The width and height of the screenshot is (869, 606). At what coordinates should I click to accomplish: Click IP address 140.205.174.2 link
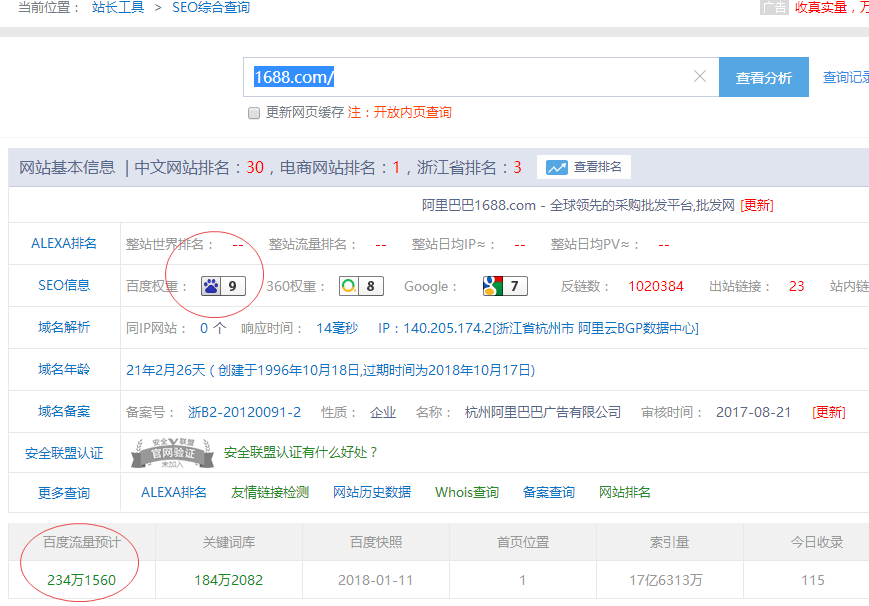click(x=538, y=328)
